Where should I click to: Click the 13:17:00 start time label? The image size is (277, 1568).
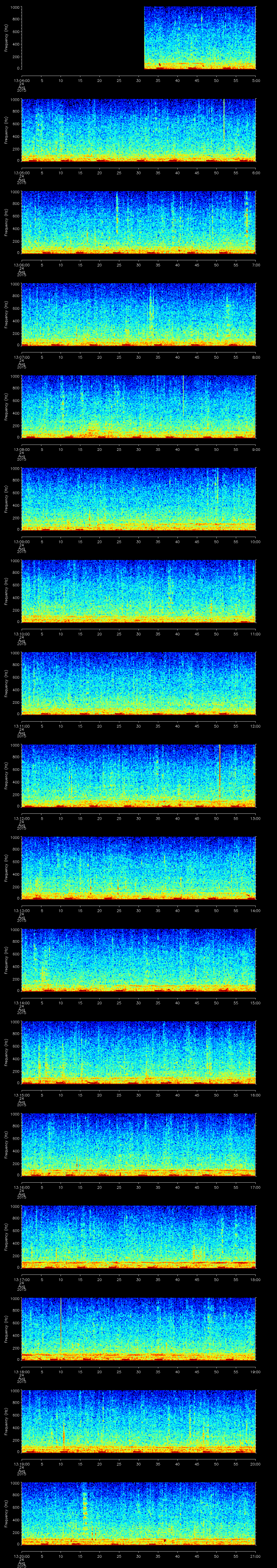21,1279
